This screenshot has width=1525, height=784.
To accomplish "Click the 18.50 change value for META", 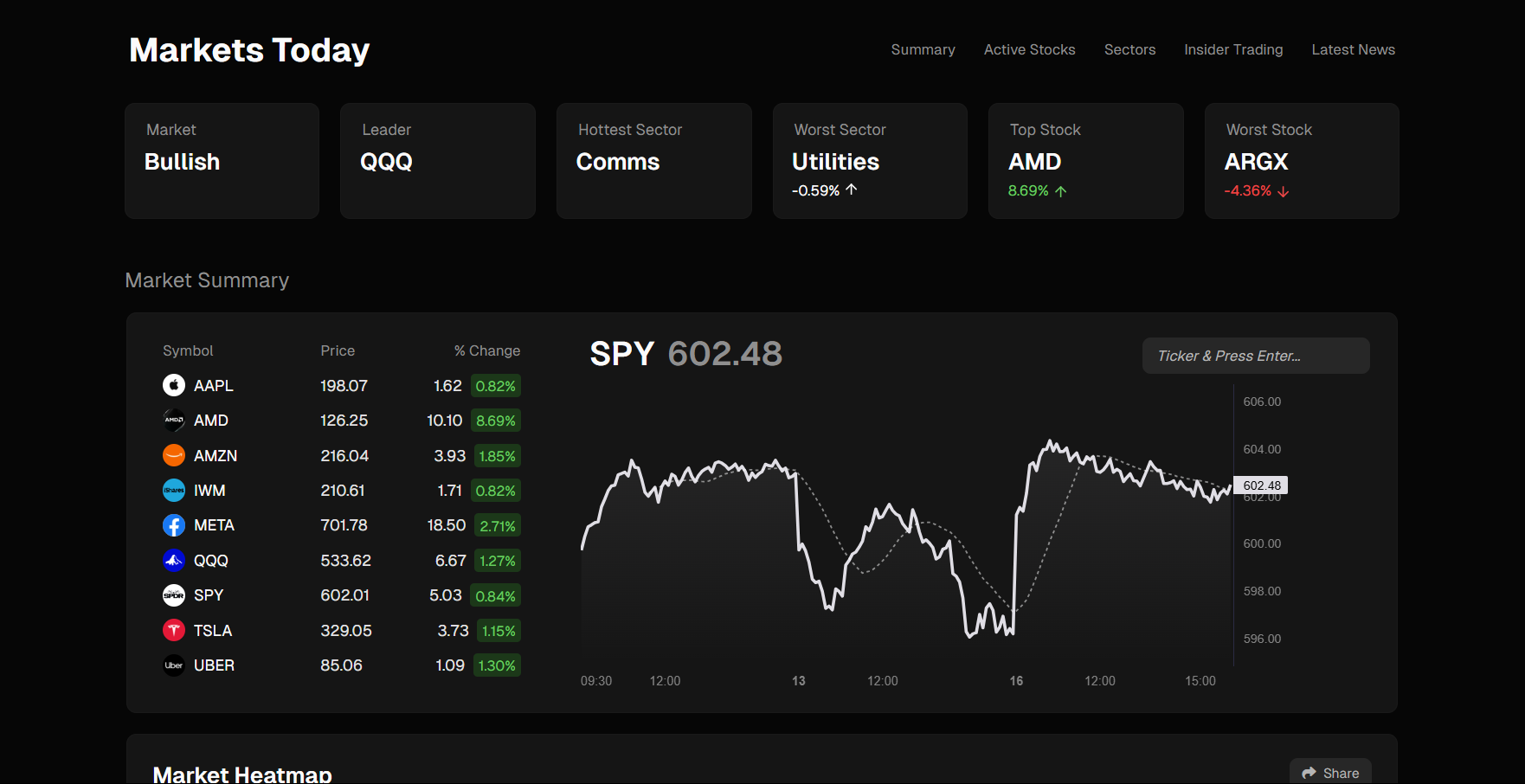I will [x=447, y=525].
